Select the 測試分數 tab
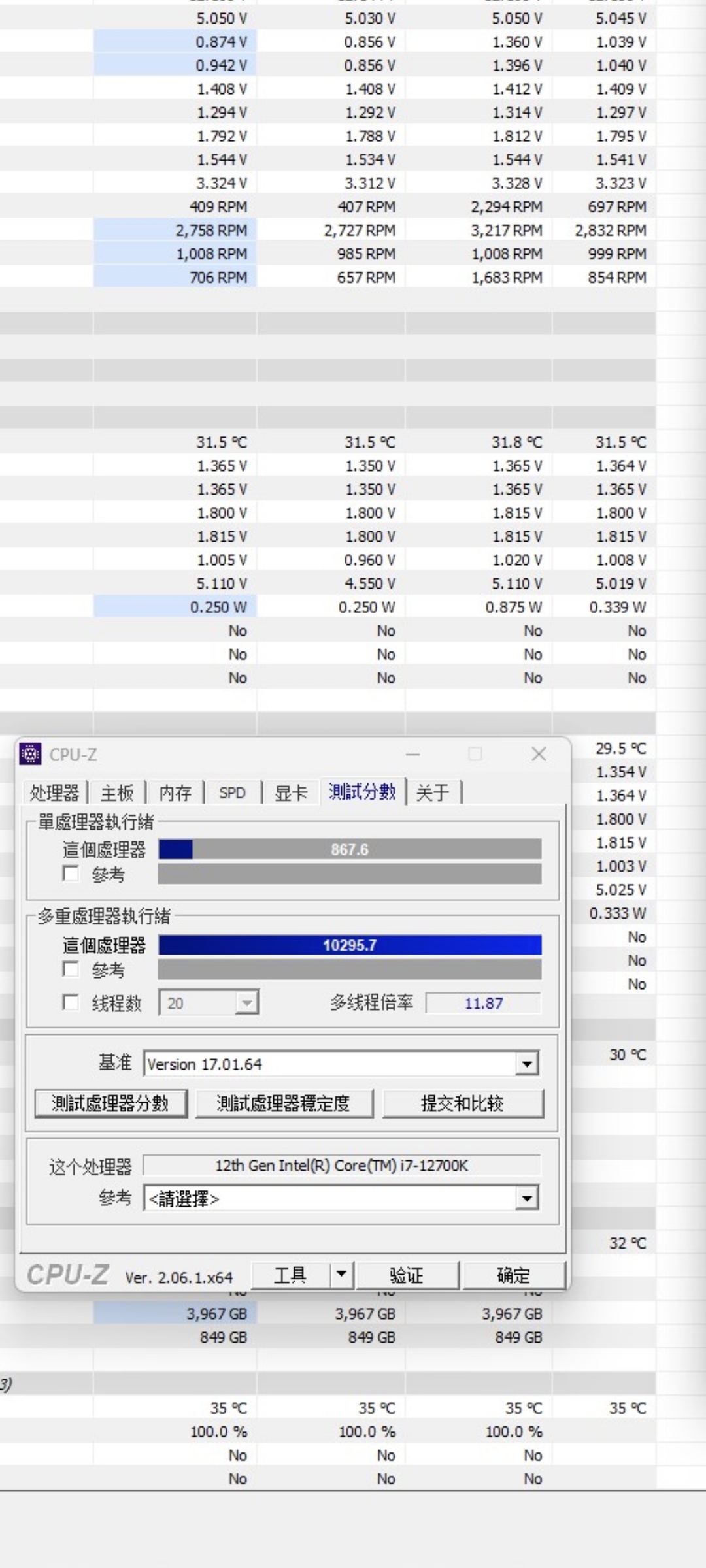 tap(362, 791)
